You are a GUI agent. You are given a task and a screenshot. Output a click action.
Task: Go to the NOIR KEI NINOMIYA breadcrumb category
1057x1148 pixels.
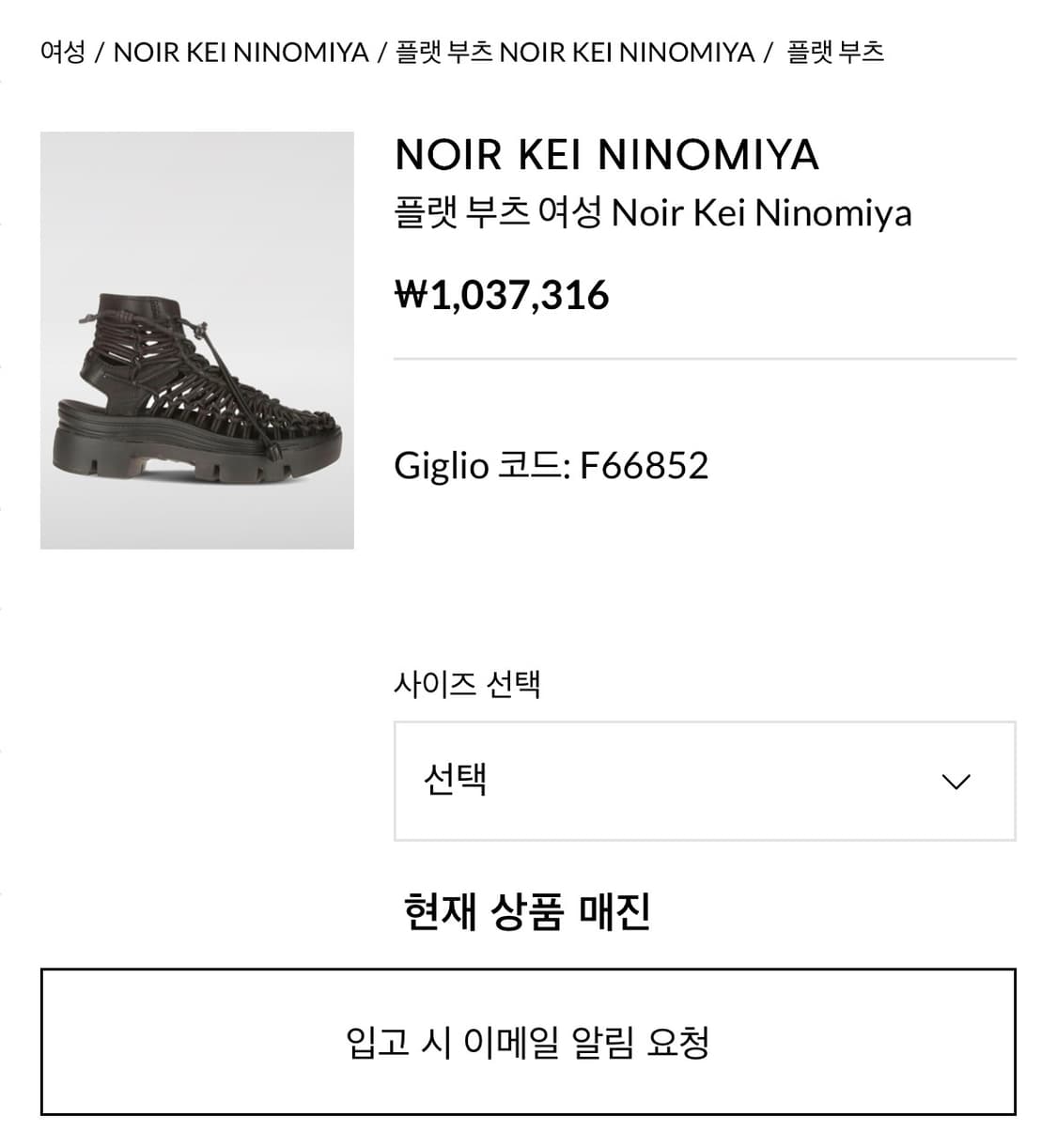(241, 52)
